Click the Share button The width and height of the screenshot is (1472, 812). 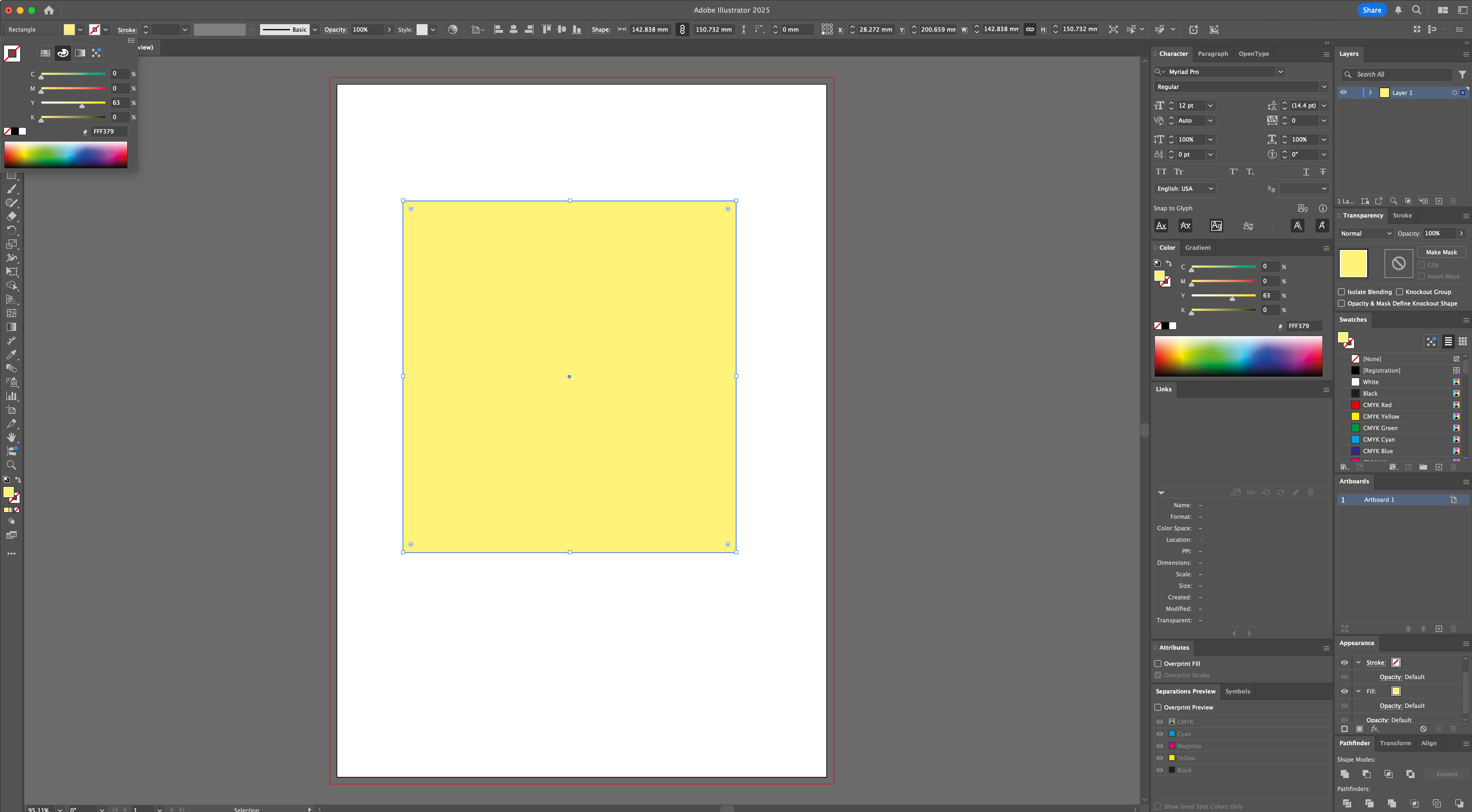[1371, 10]
